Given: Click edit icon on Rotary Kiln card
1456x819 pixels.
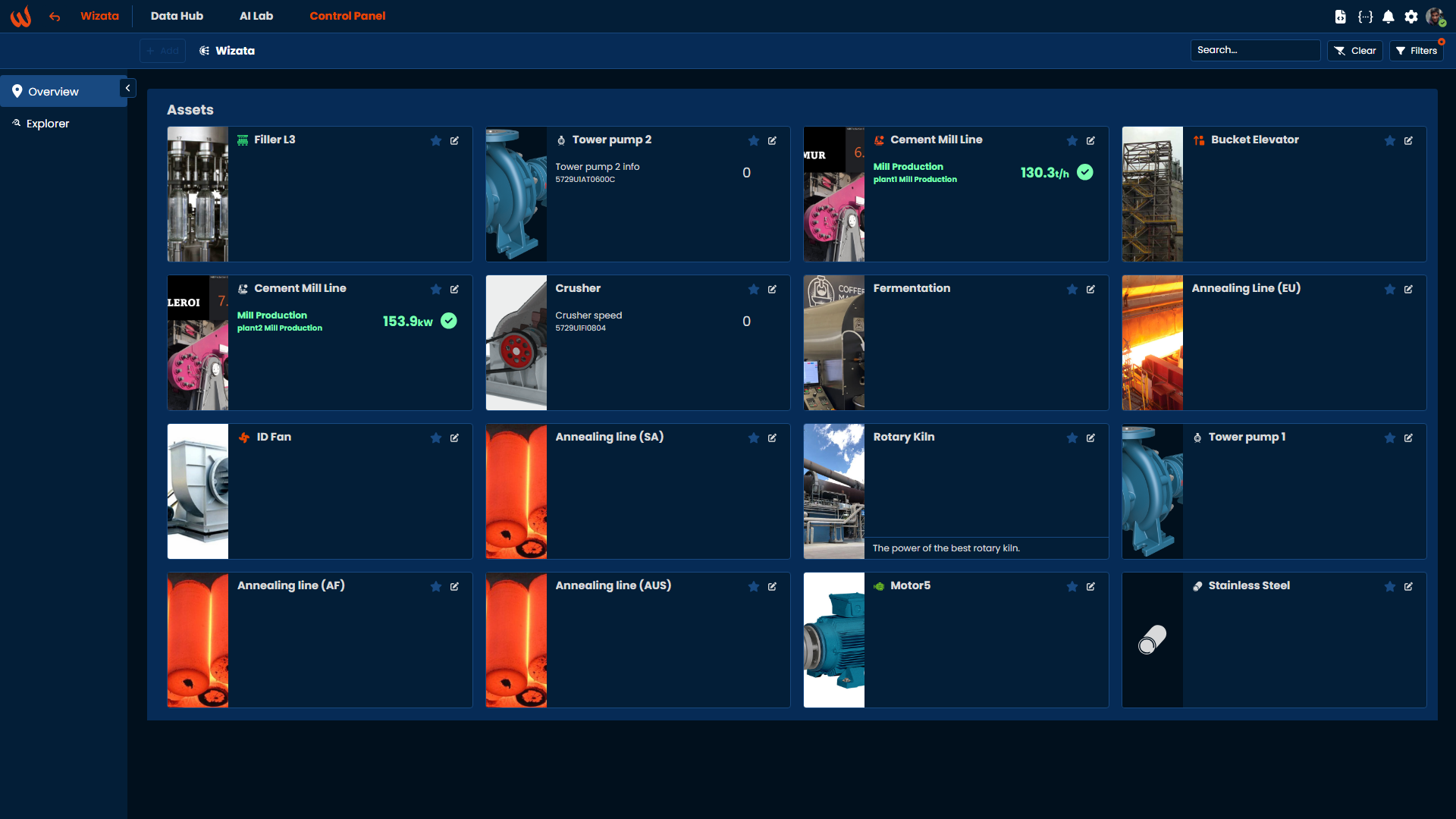Looking at the screenshot, I should [x=1090, y=438].
